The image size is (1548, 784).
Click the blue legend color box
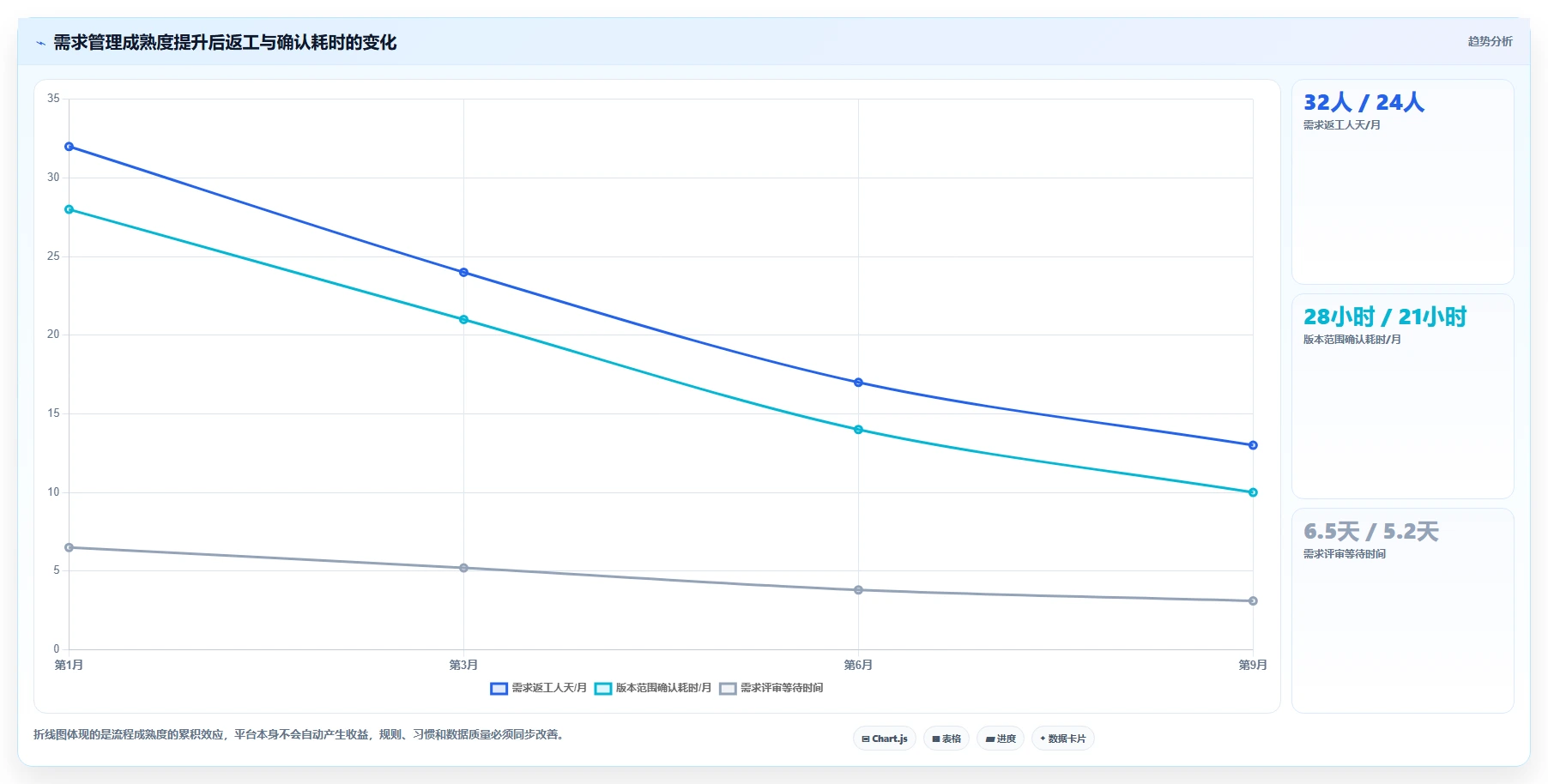pos(499,688)
